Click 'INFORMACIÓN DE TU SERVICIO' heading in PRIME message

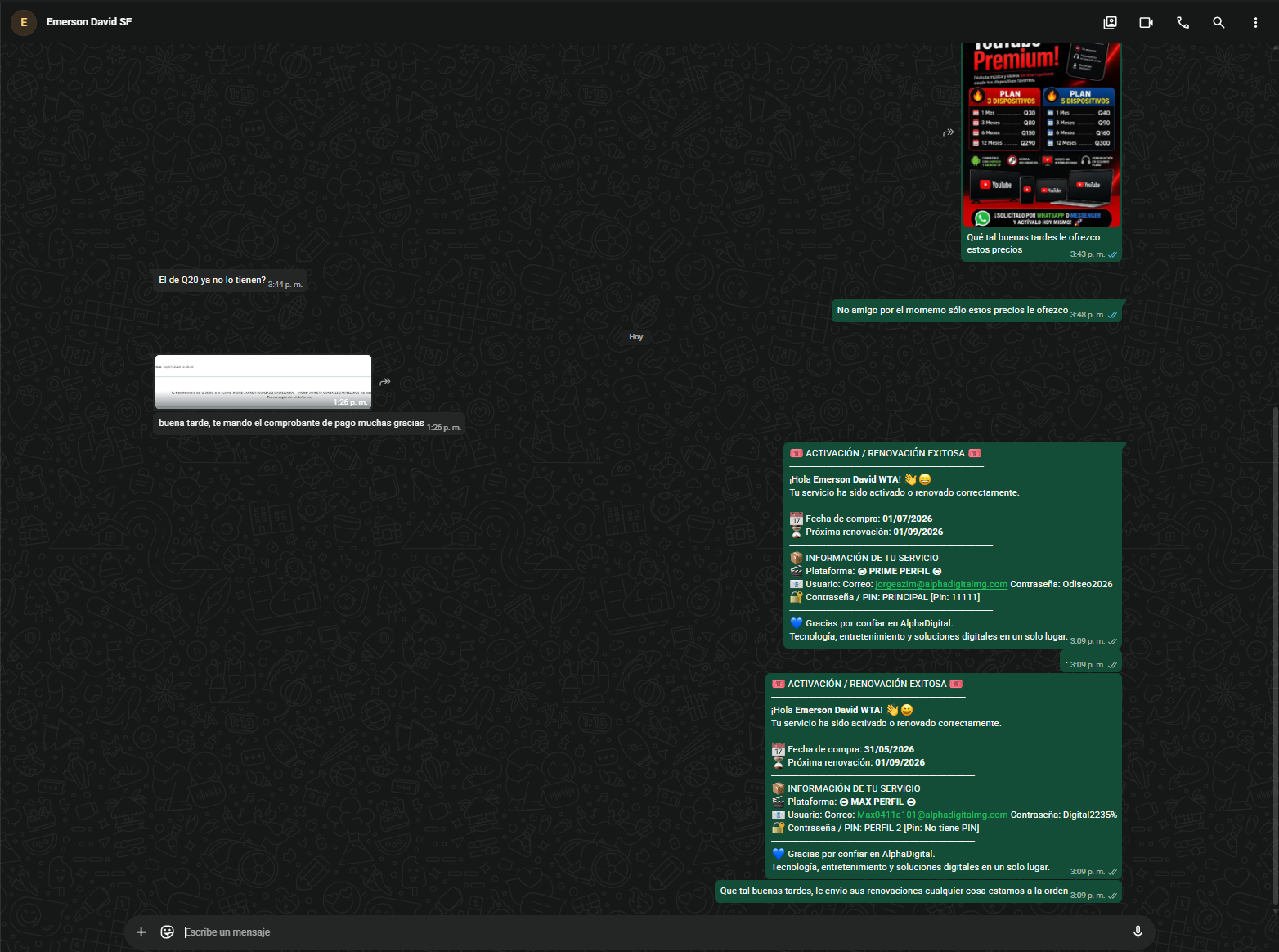pyautogui.click(x=872, y=558)
